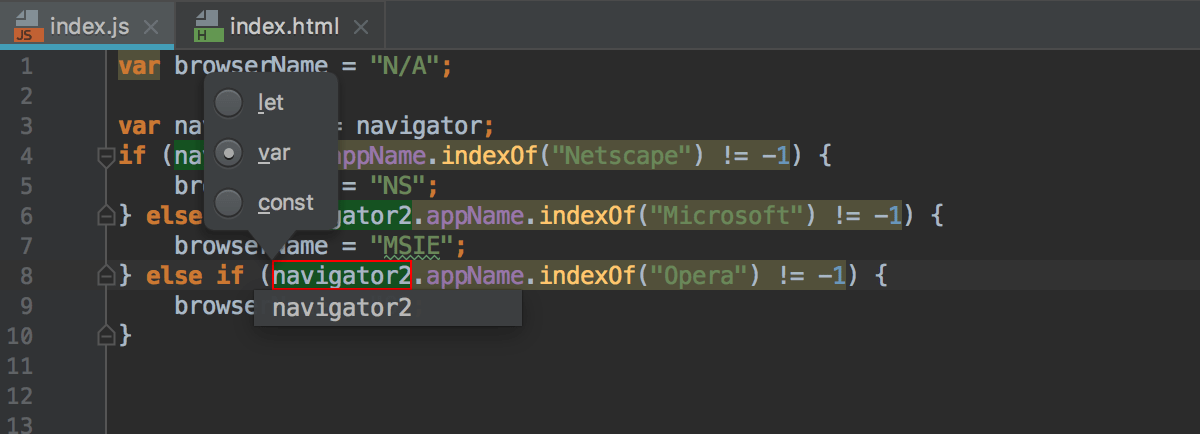Choose the const radio option
1200x434 pixels.
tap(229, 203)
